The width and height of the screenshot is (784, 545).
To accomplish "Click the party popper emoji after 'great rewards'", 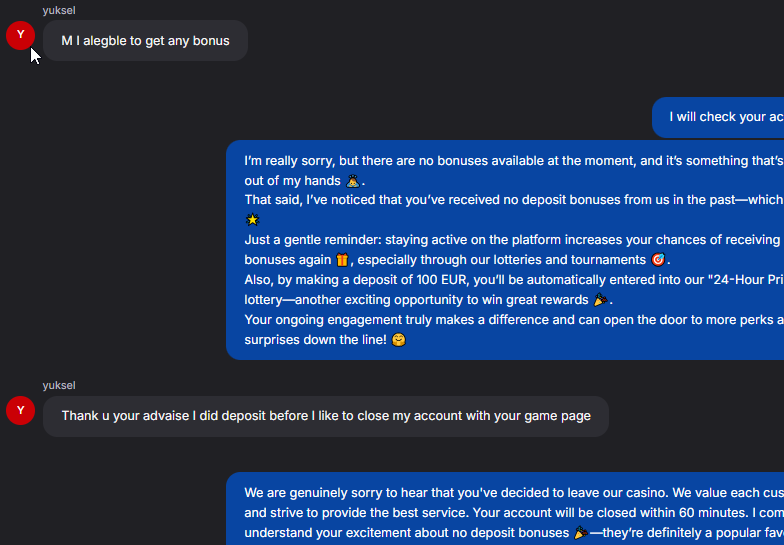I will click(x=600, y=300).
